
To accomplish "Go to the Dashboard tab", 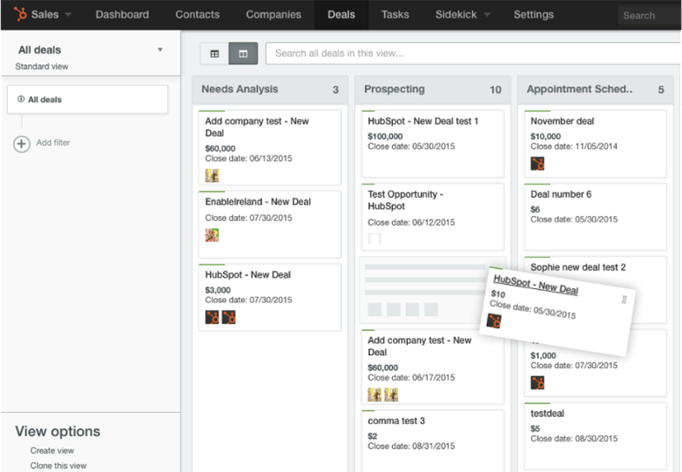I will [122, 14].
